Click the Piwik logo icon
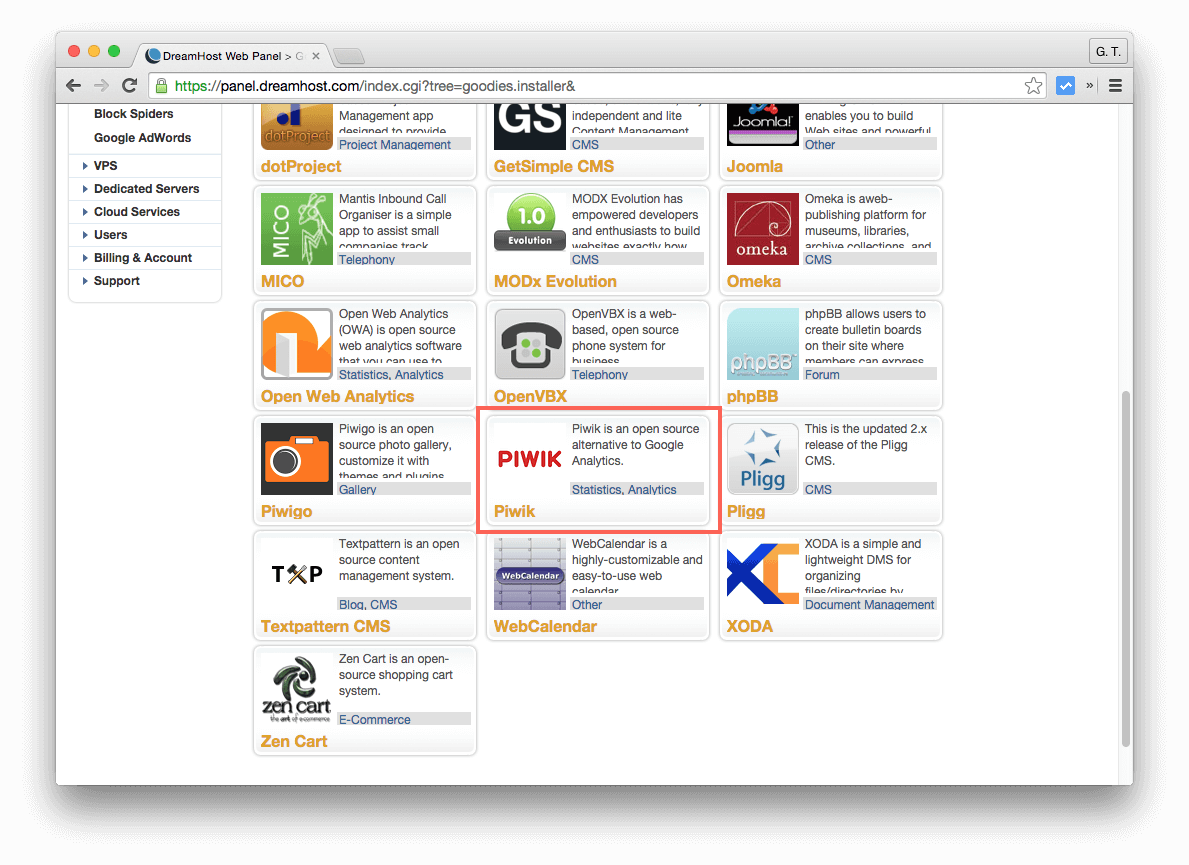 (529, 459)
